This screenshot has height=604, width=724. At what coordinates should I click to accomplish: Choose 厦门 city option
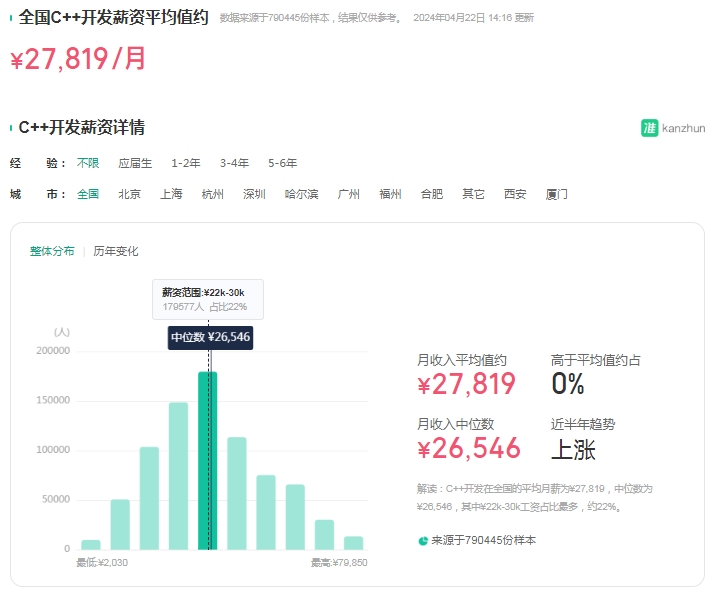point(556,194)
